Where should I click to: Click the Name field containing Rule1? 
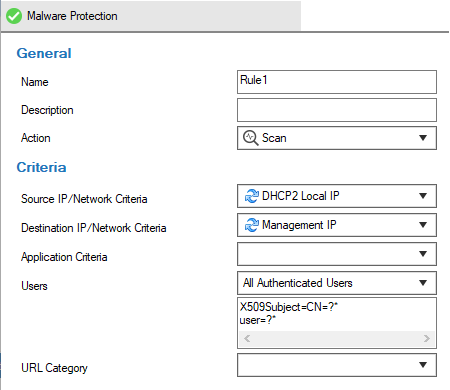(x=337, y=82)
